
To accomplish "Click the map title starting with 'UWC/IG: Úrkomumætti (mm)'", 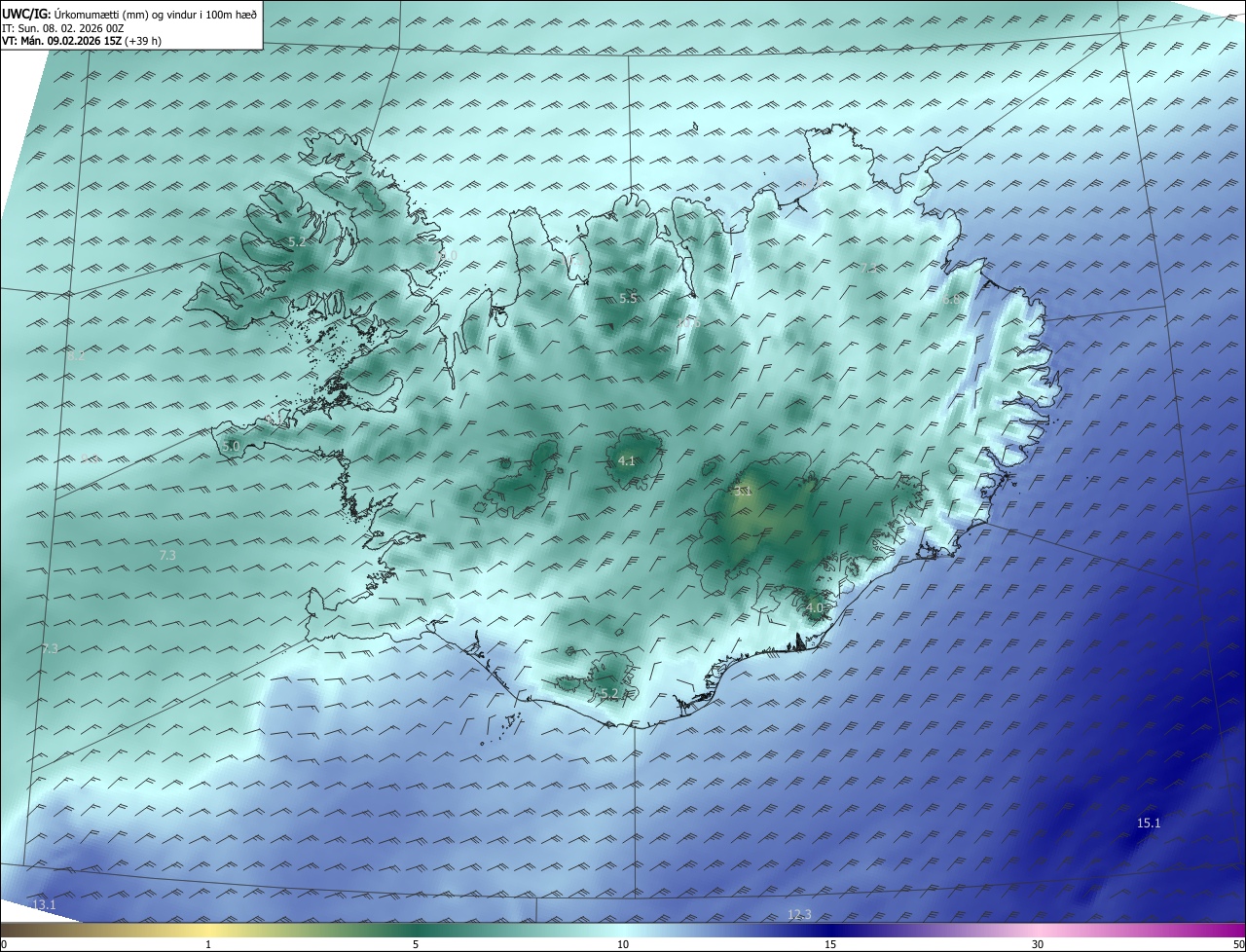I will pyautogui.click(x=129, y=14).
